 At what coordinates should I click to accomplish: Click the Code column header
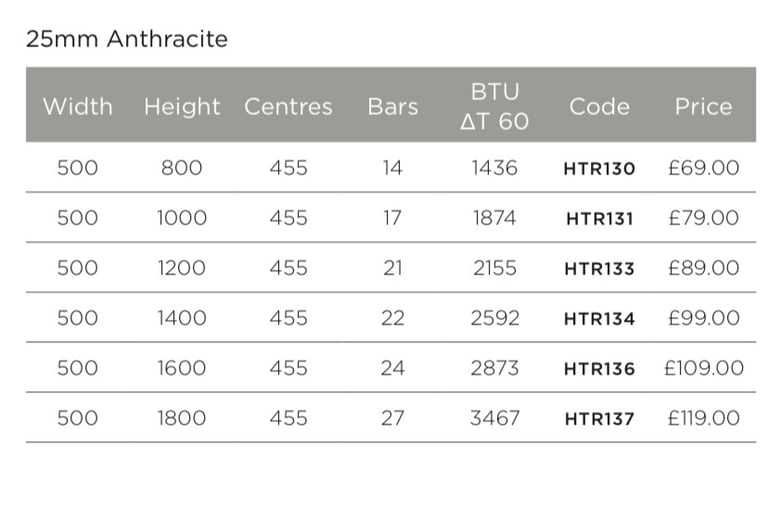(600, 106)
